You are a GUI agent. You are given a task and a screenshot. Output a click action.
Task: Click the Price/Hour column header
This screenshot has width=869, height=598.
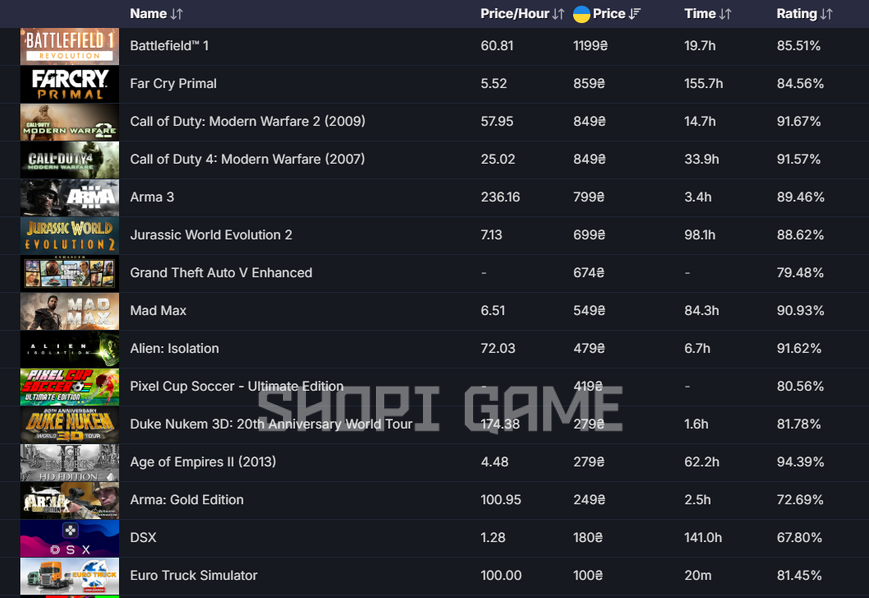tap(514, 14)
